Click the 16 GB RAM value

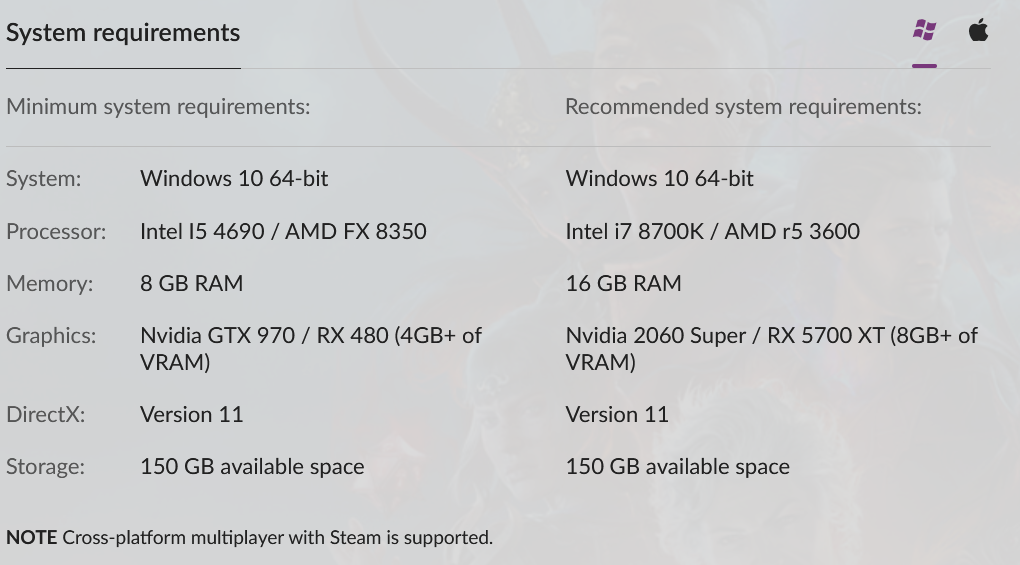pyautogui.click(x=623, y=283)
